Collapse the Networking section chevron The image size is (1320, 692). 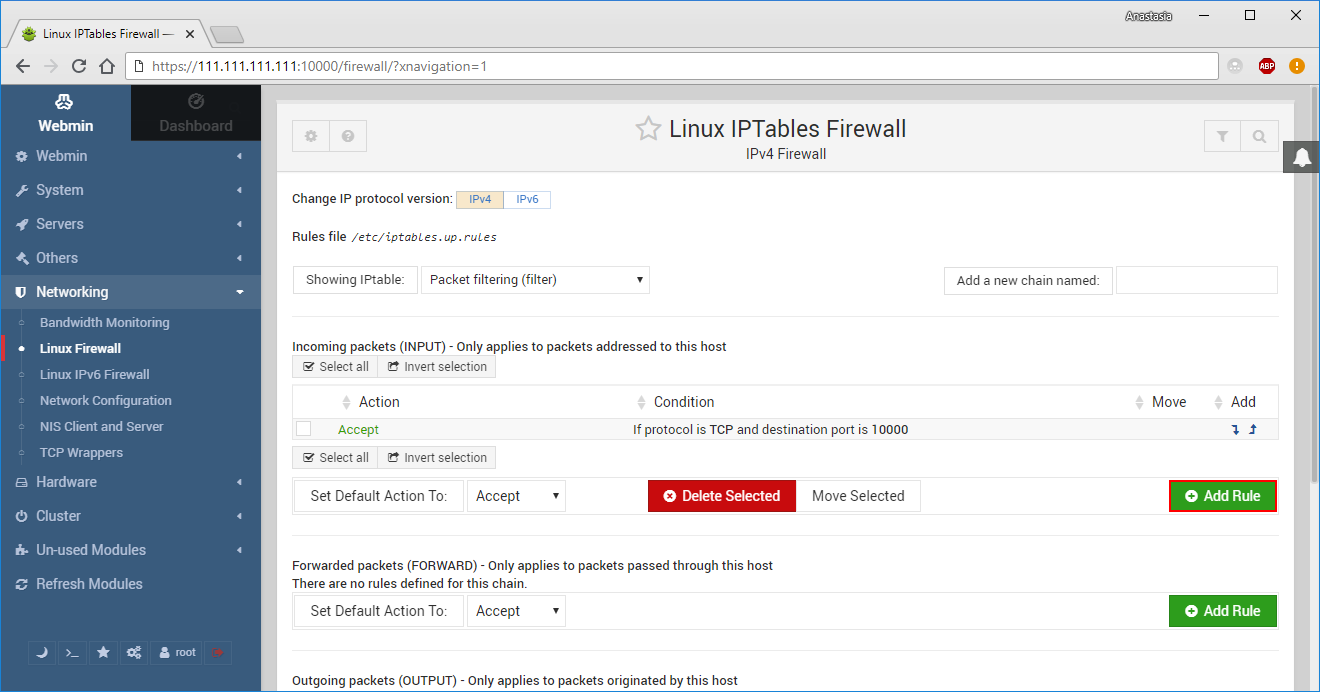click(239, 291)
